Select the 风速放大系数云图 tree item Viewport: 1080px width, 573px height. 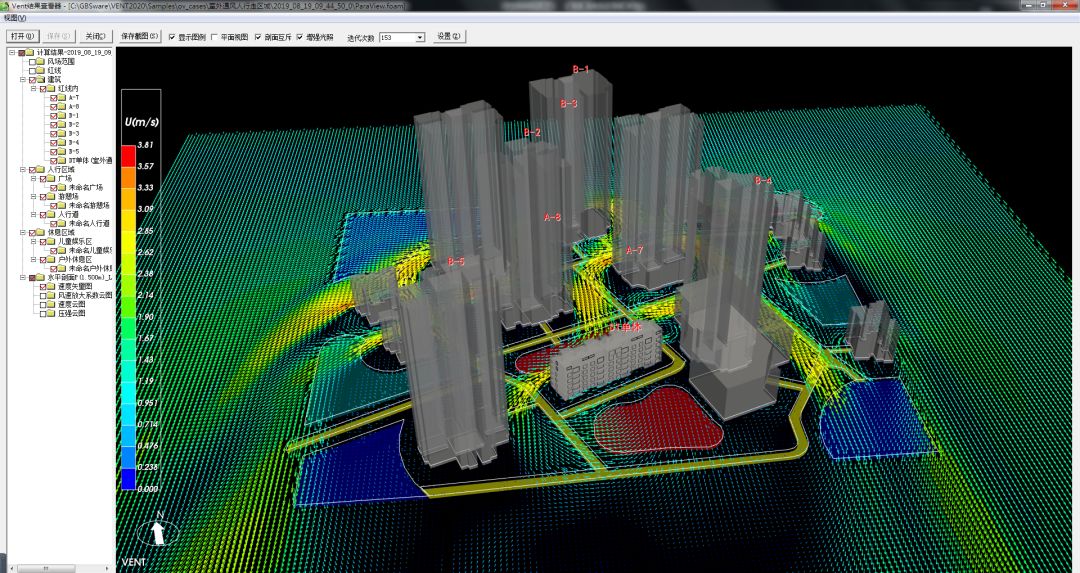point(84,295)
